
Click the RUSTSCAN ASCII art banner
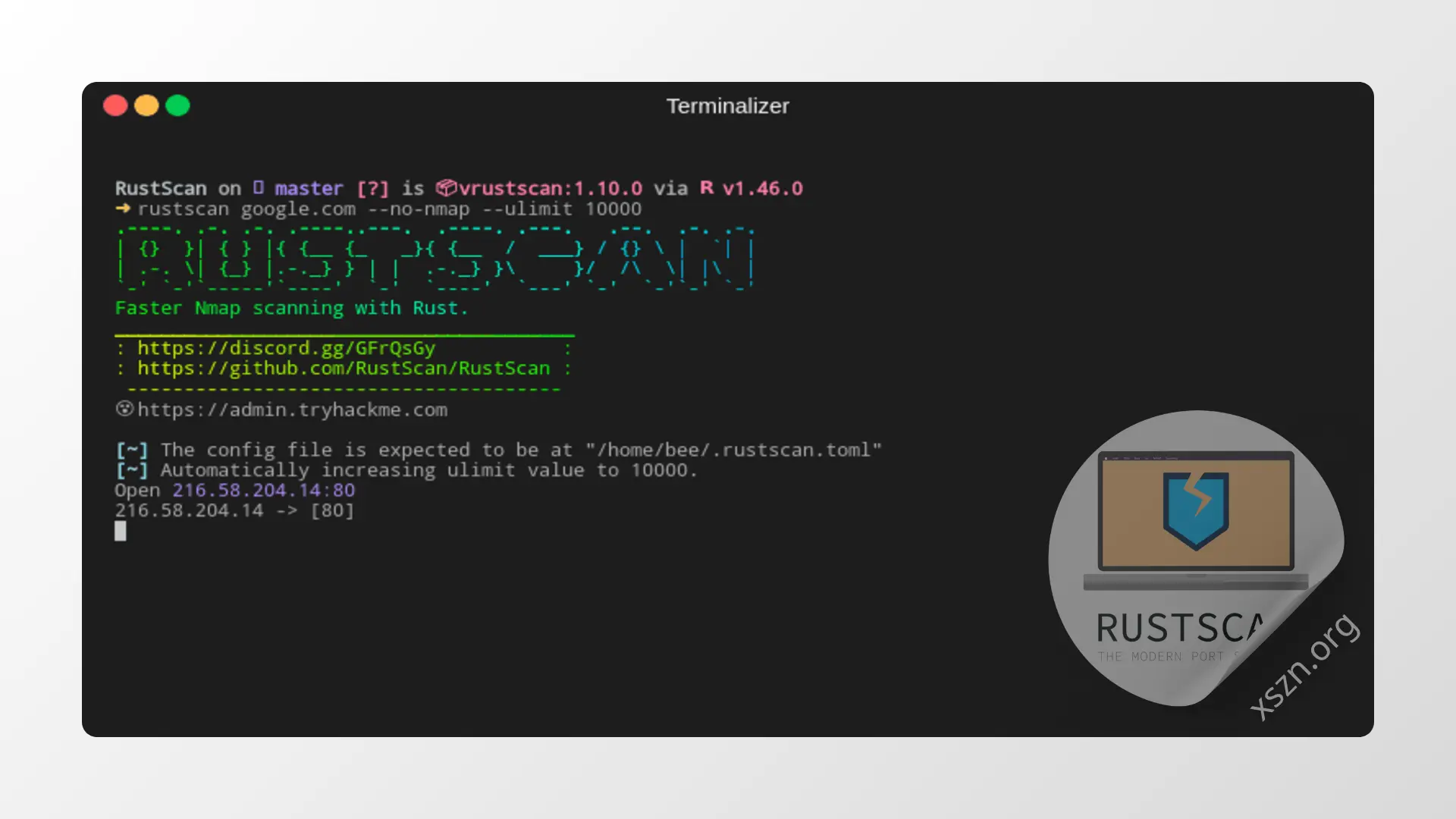435,259
